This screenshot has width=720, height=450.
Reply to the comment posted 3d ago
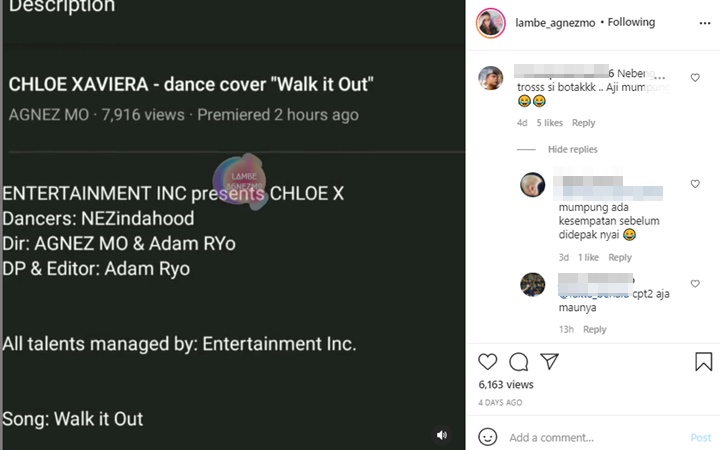[x=620, y=257]
